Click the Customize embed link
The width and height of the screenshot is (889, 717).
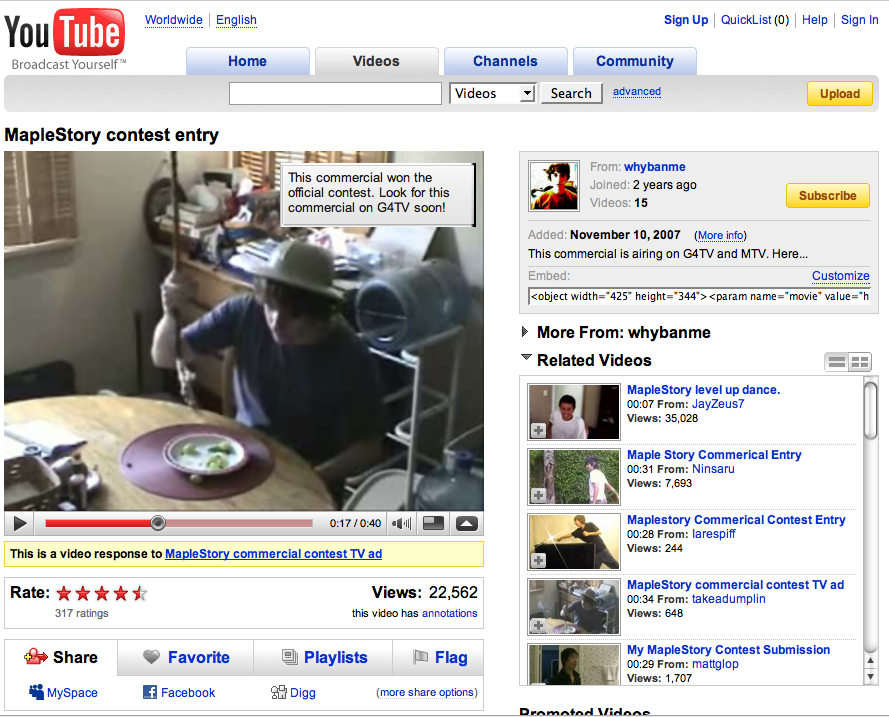pyautogui.click(x=841, y=275)
